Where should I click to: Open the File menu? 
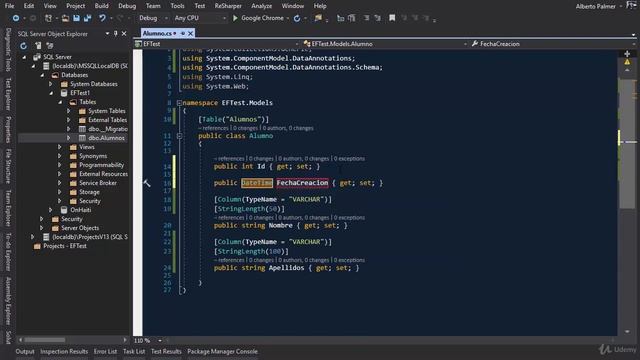pyautogui.click(x=9, y=6)
